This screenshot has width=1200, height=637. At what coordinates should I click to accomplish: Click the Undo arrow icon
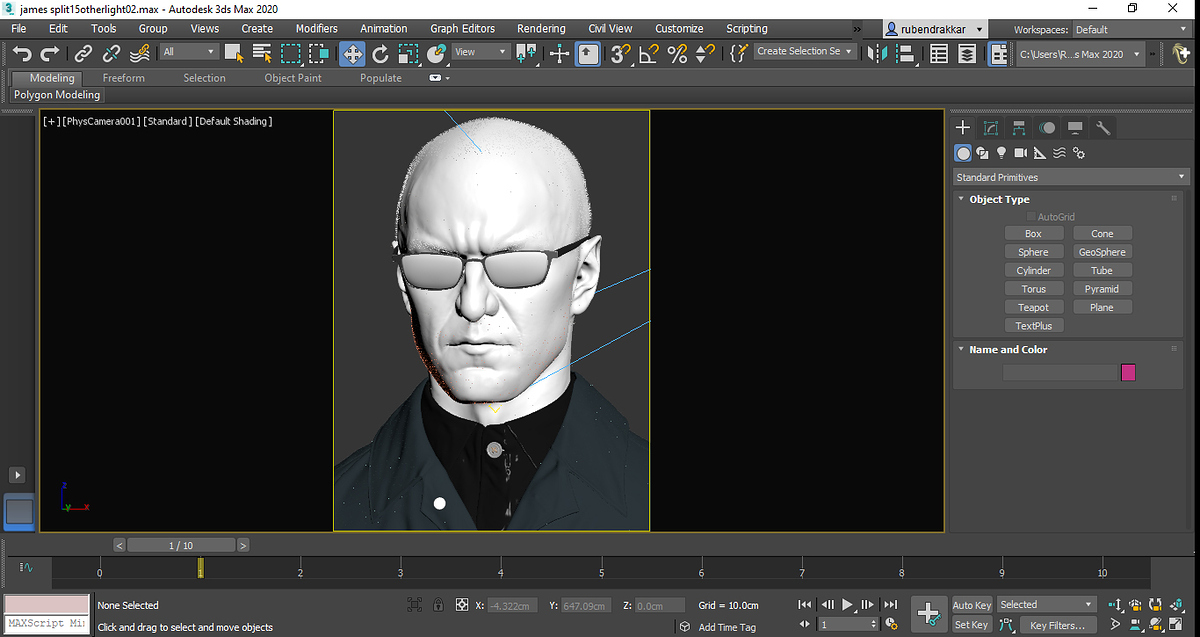22,54
